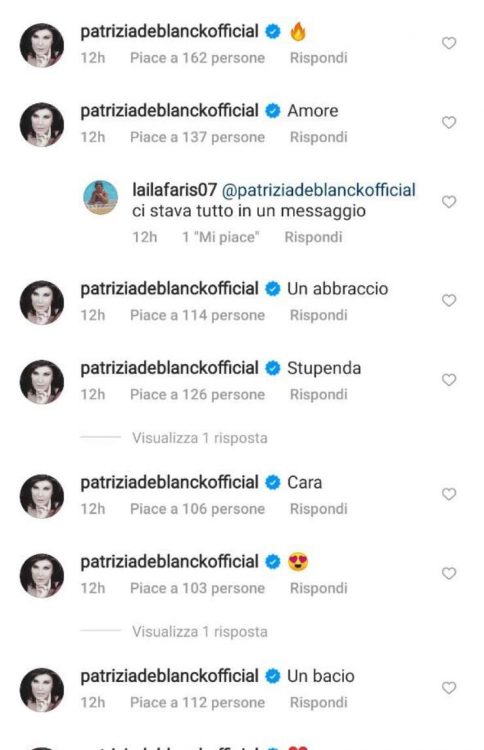The width and height of the screenshot is (484, 750).
Task: Reply to the 'Amore' comment
Action: tap(319, 138)
